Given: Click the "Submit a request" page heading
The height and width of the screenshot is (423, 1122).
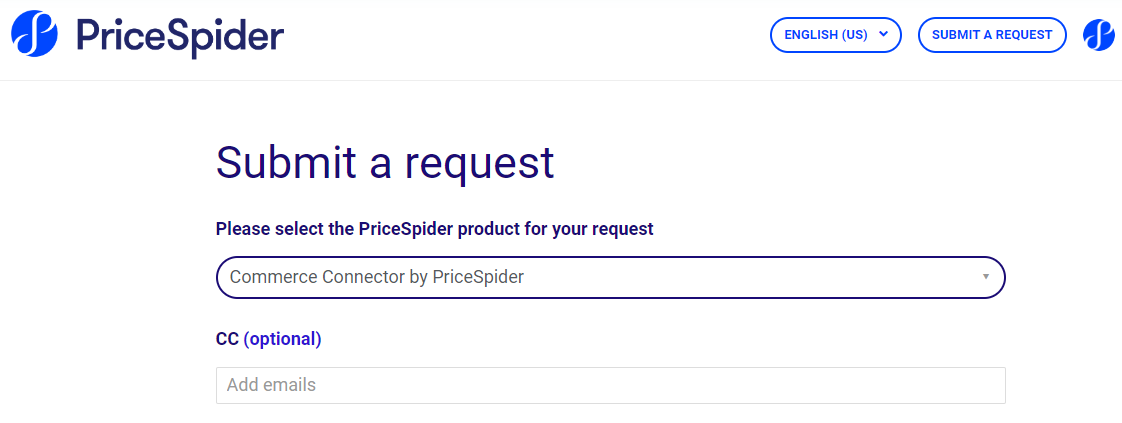Looking at the screenshot, I should 385,162.
